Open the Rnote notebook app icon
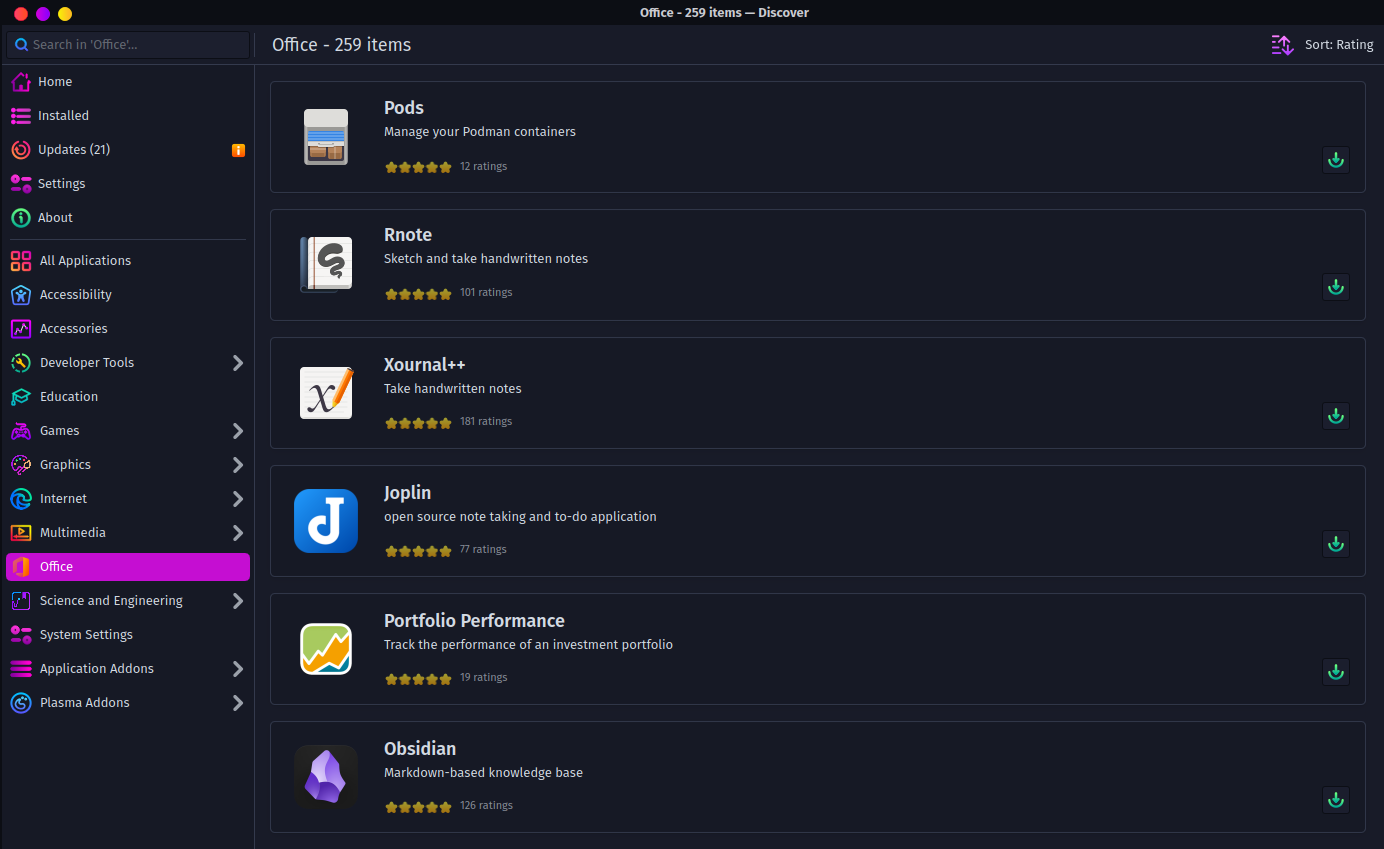This screenshot has height=849, width=1384. (x=326, y=265)
